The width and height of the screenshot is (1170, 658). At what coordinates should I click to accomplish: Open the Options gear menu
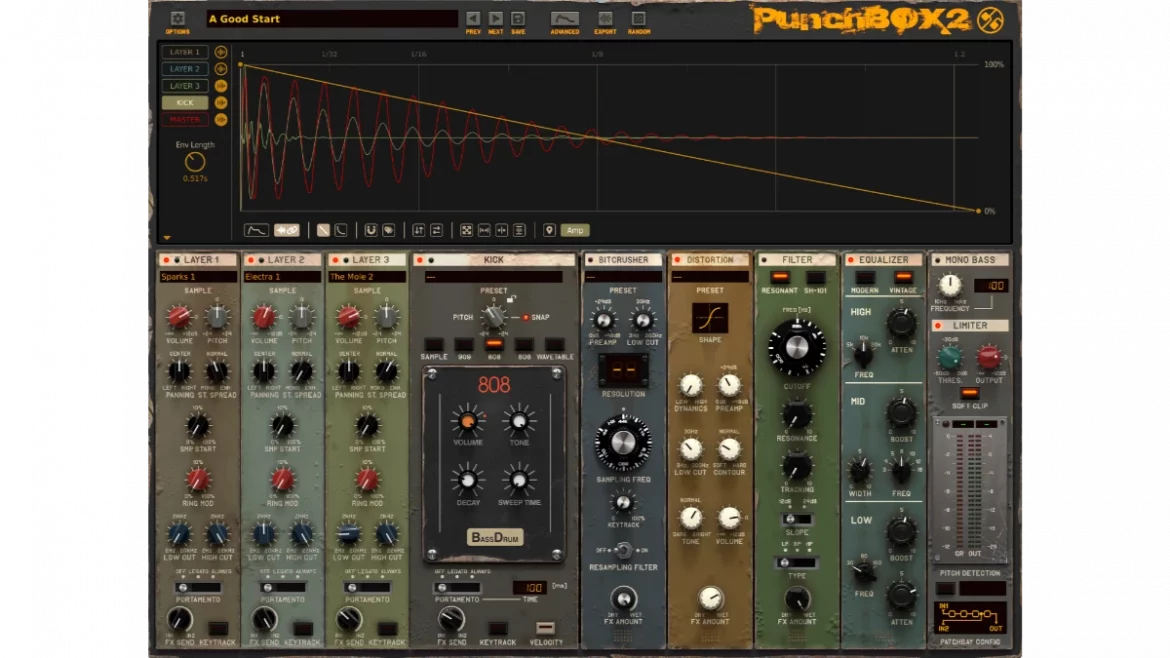pyautogui.click(x=178, y=19)
